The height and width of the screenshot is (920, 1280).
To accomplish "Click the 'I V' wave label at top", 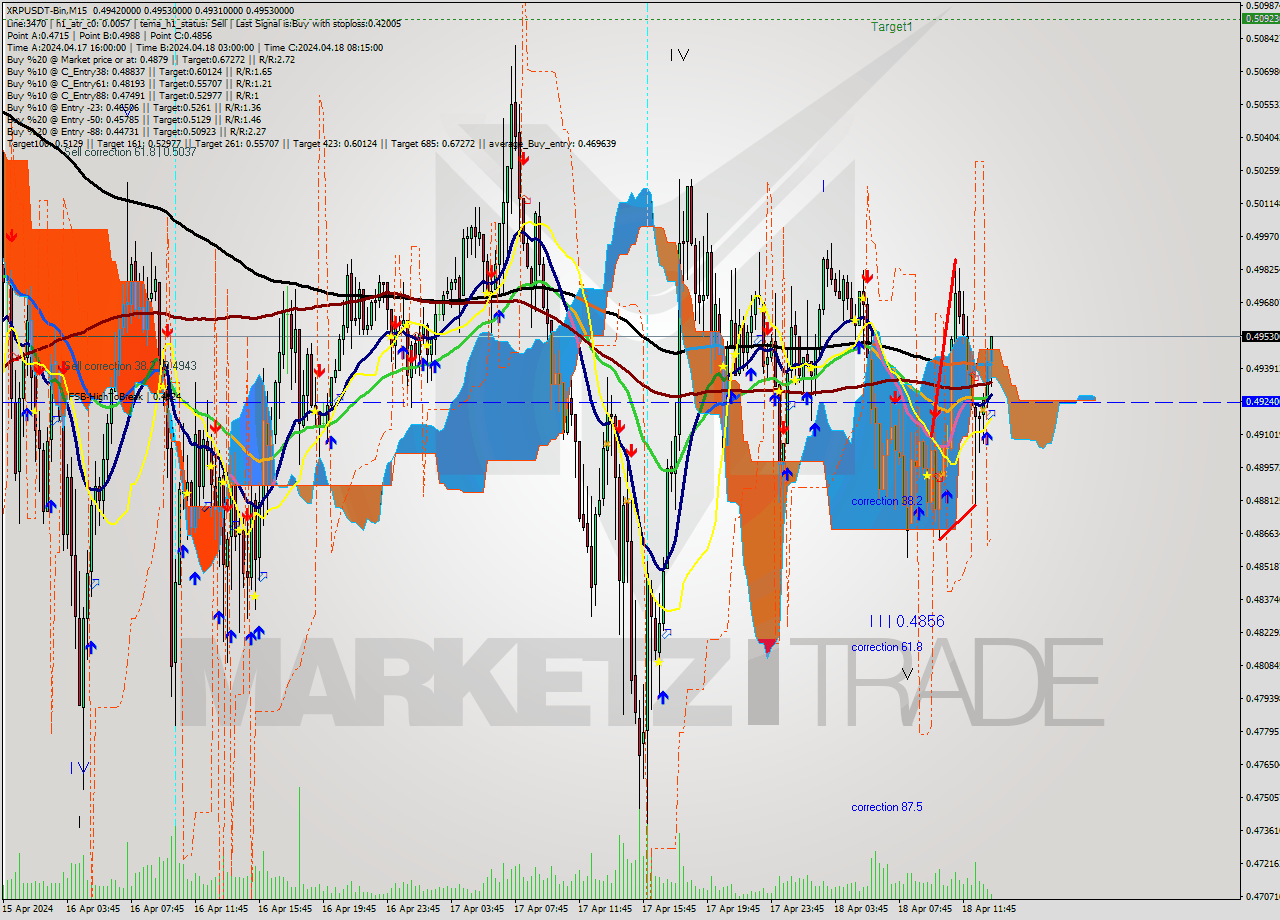I will [679, 55].
